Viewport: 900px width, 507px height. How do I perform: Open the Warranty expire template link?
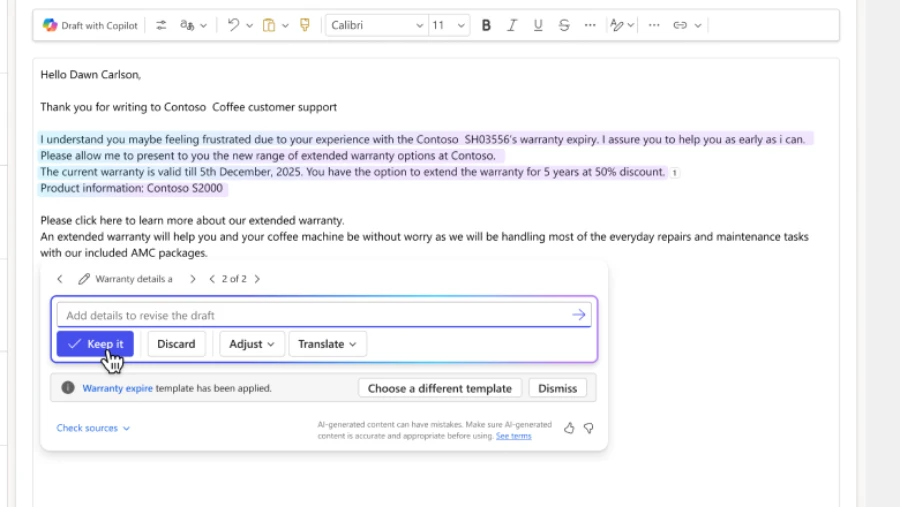(117, 388)
